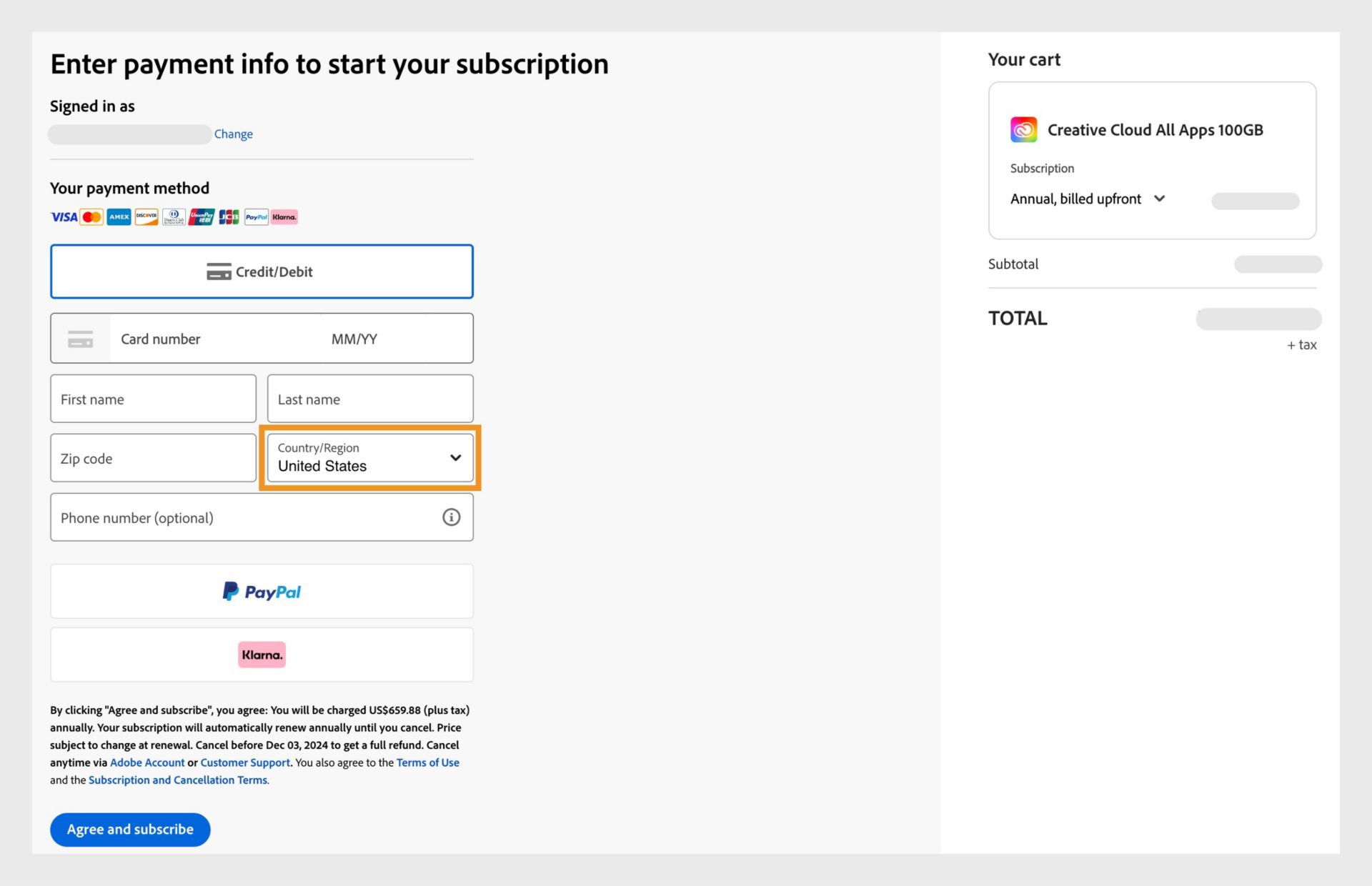Screen dimensions: 1372x886
Task: Click the Agree and subscribe button
Action: pos(130,830)
